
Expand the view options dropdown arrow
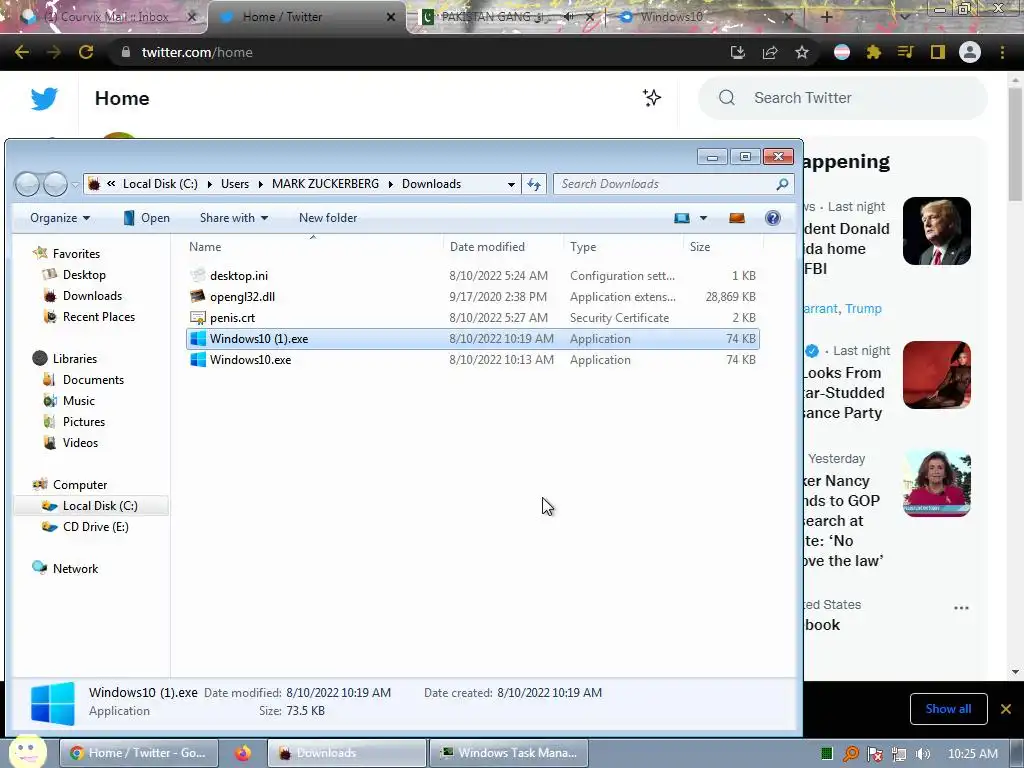coord(703,218)
